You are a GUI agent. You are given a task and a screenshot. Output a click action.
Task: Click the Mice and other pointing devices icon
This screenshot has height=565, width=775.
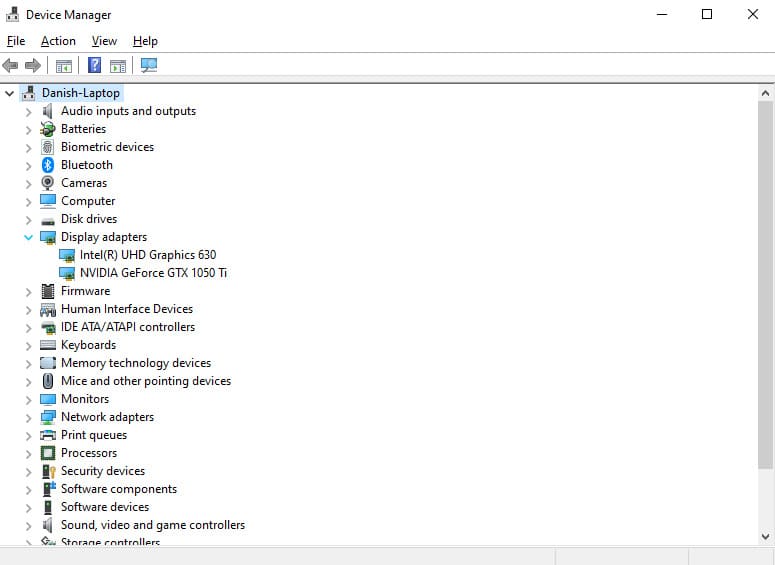click(x=48, y=381)
